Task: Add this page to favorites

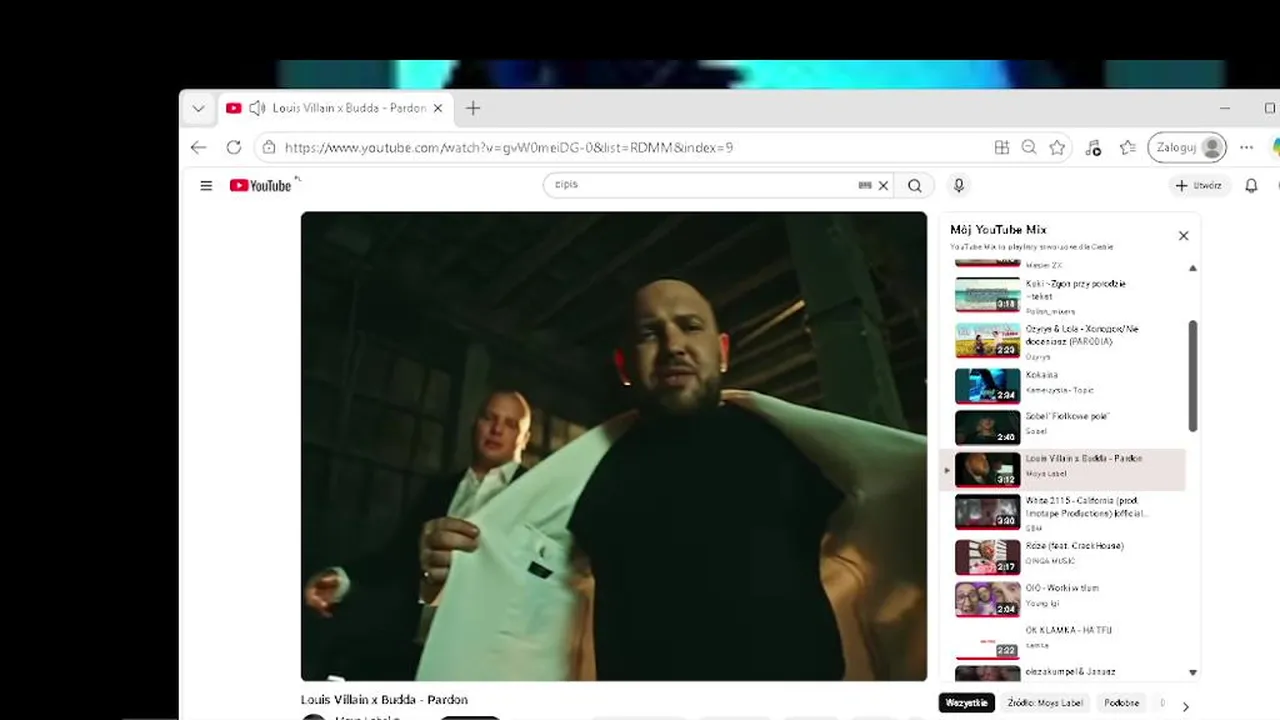Action: pos(1057,147)
